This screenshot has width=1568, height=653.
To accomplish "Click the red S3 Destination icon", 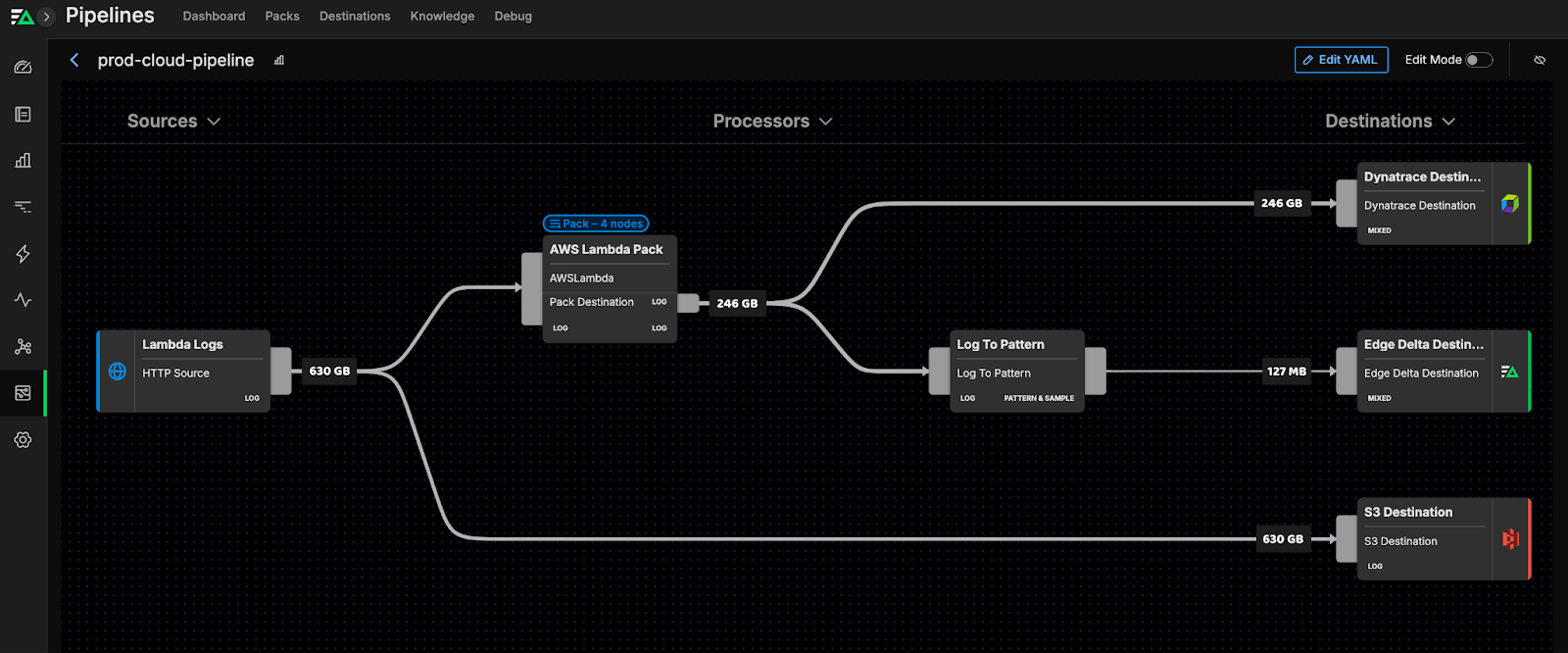I will [1510, 539].
